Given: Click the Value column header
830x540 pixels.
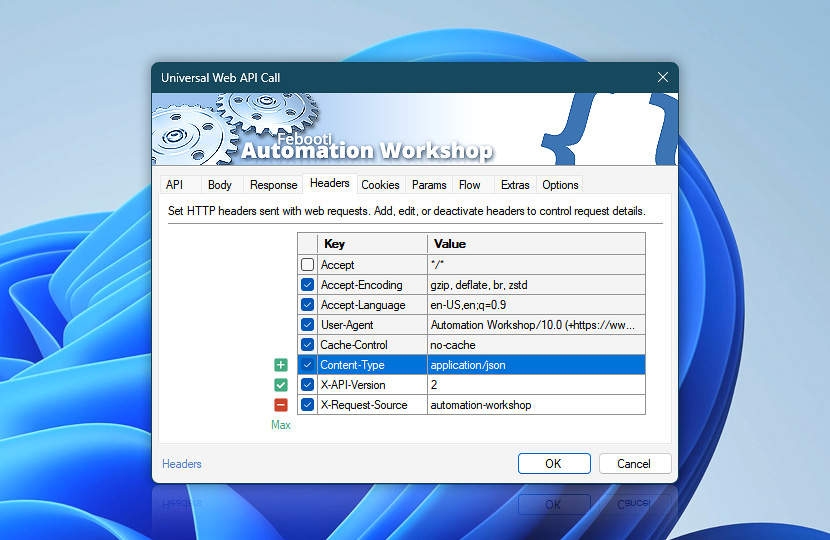Looking at the screenshot, I should pyautogui.click(x=536, y=244).
